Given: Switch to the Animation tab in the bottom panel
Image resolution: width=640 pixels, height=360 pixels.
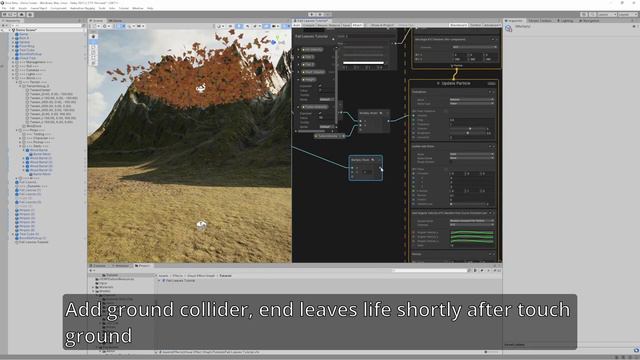Looking at the screenshot, I should 121,266.
